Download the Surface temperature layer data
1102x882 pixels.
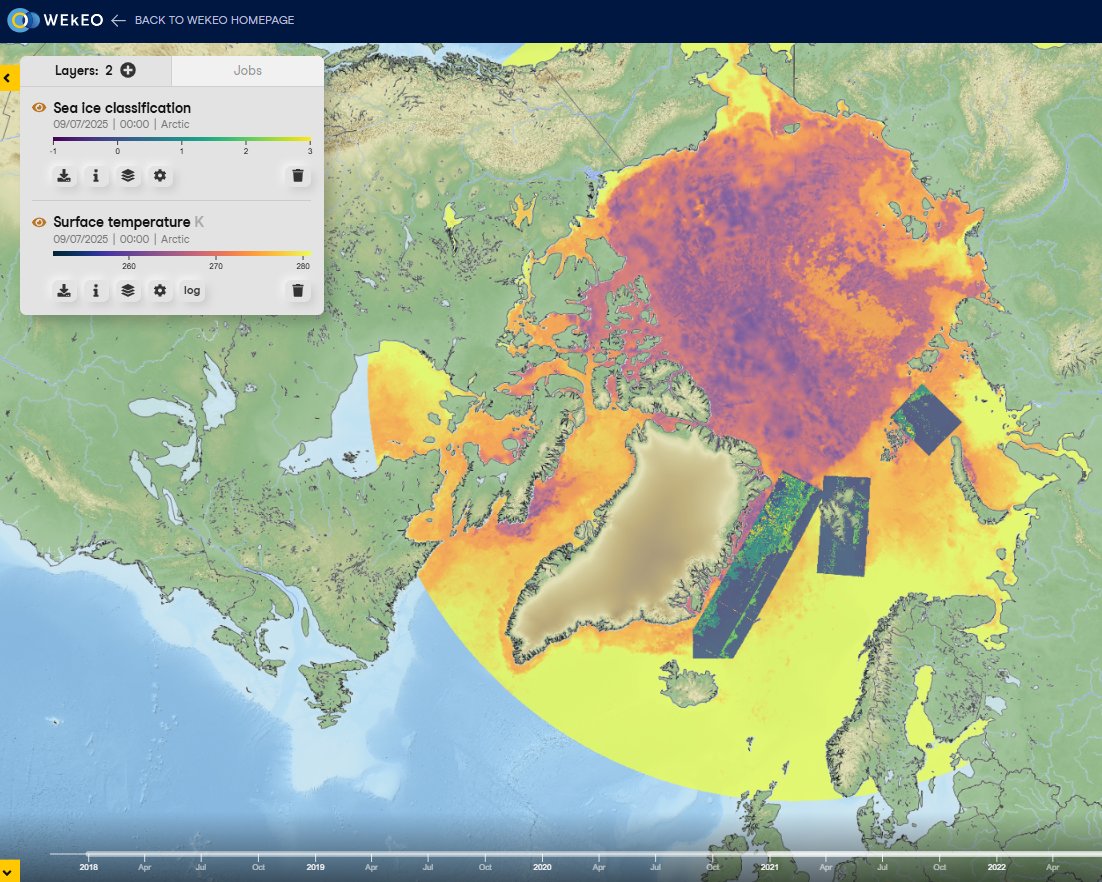click(63, 290)
